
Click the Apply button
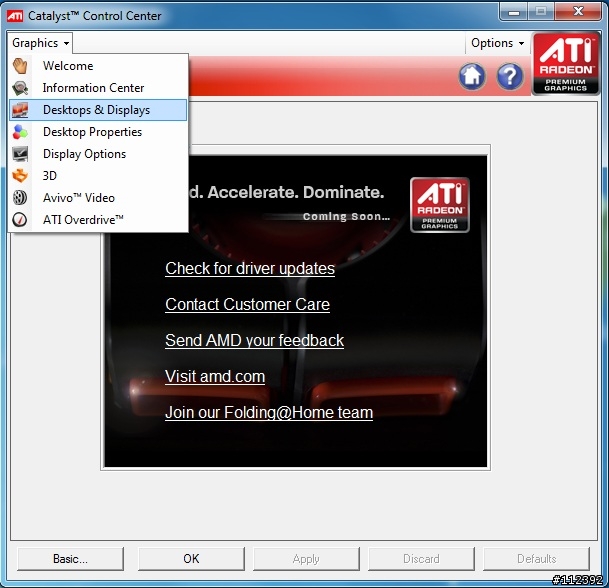pos(306,559)
